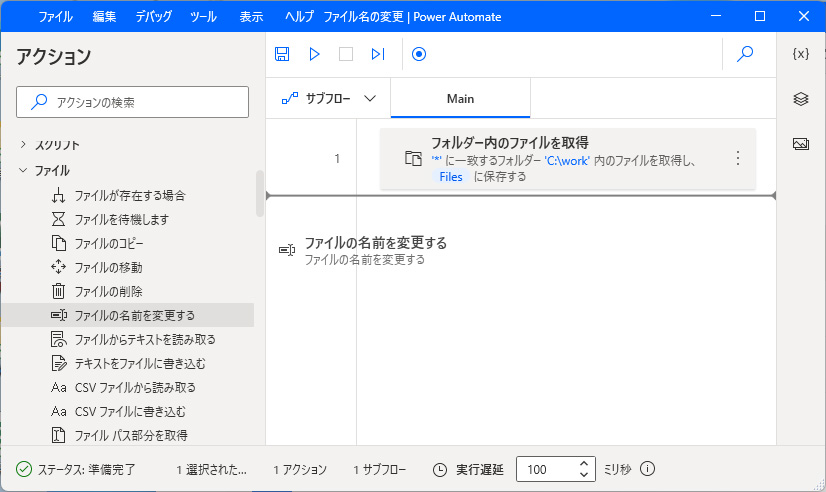
Task: Run the flow with play icon
Action: point(314,54)
